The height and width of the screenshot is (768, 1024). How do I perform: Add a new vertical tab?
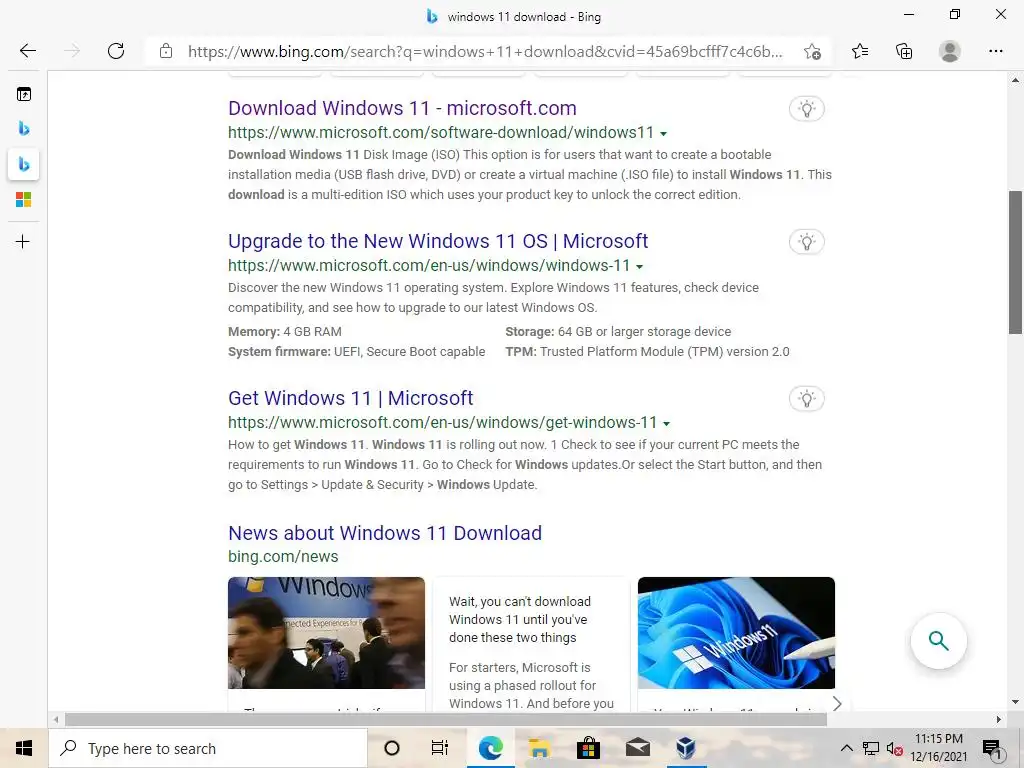click(23, 242)
